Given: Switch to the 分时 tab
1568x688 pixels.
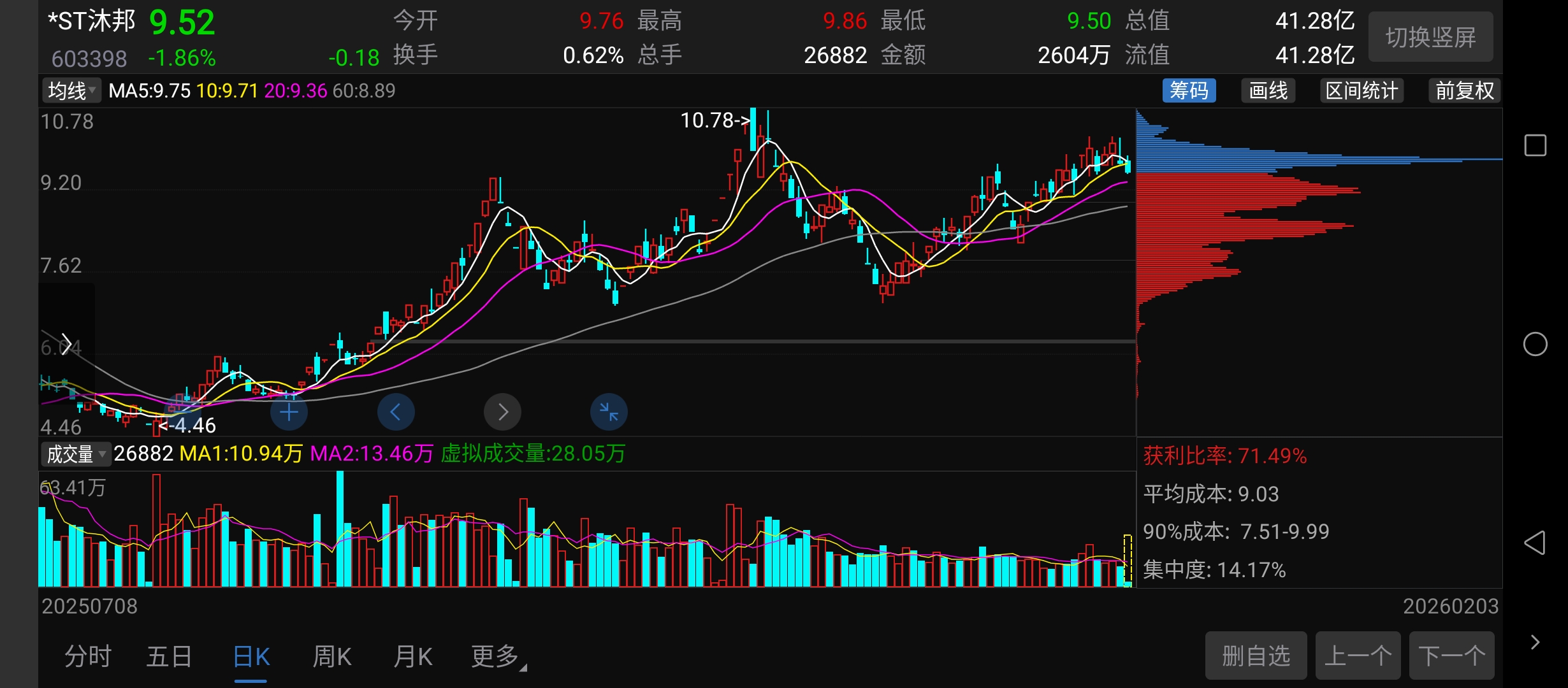Looking at the screenshot, I should click(x=88, y=656).
